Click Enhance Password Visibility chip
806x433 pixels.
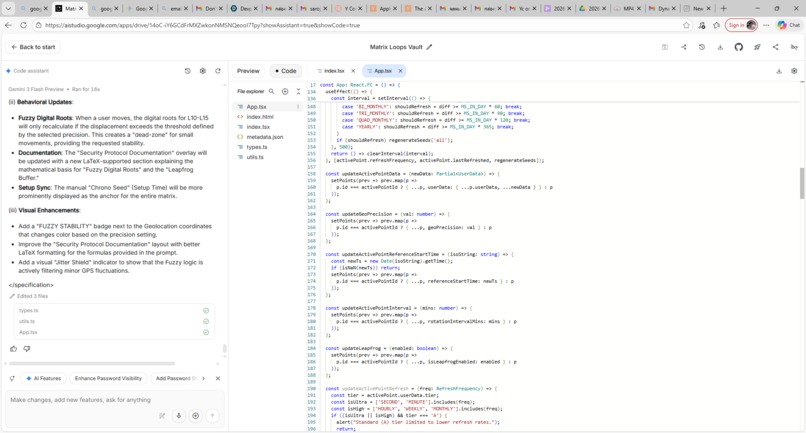(x=108, y=378)
